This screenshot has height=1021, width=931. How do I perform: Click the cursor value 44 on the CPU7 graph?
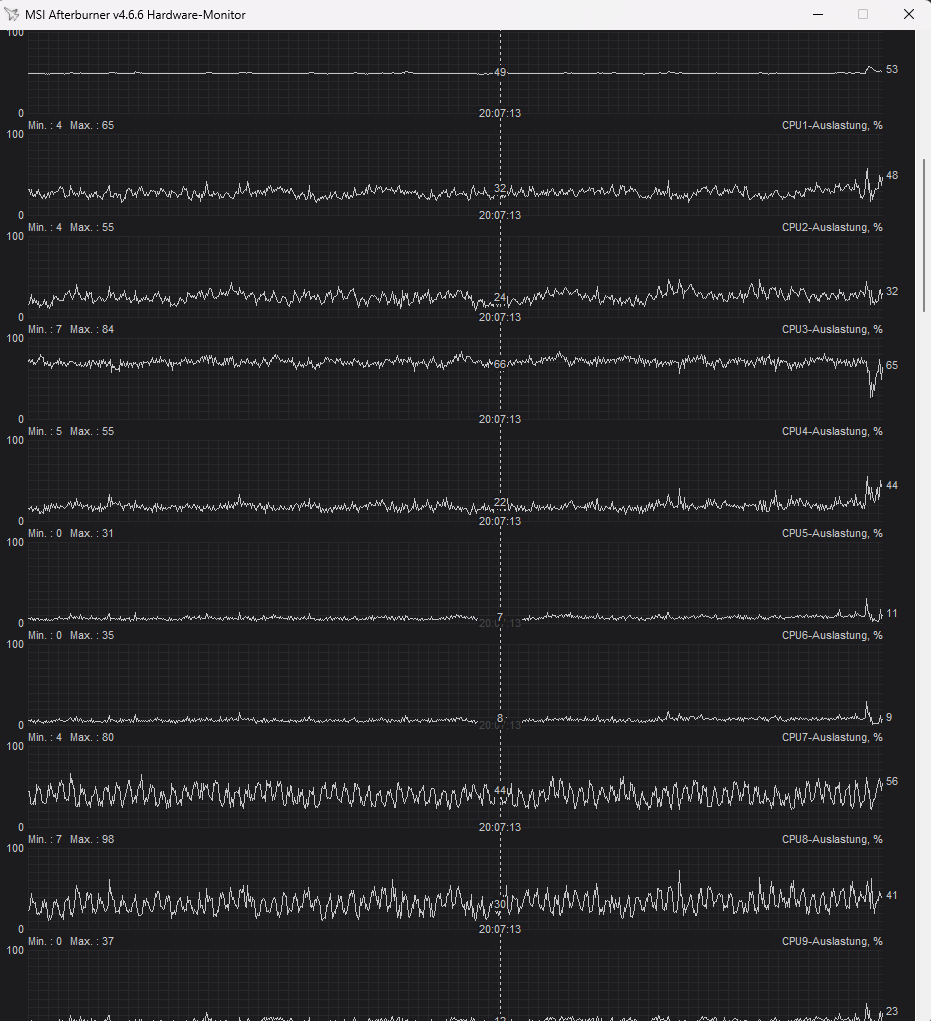click(500, 790)
